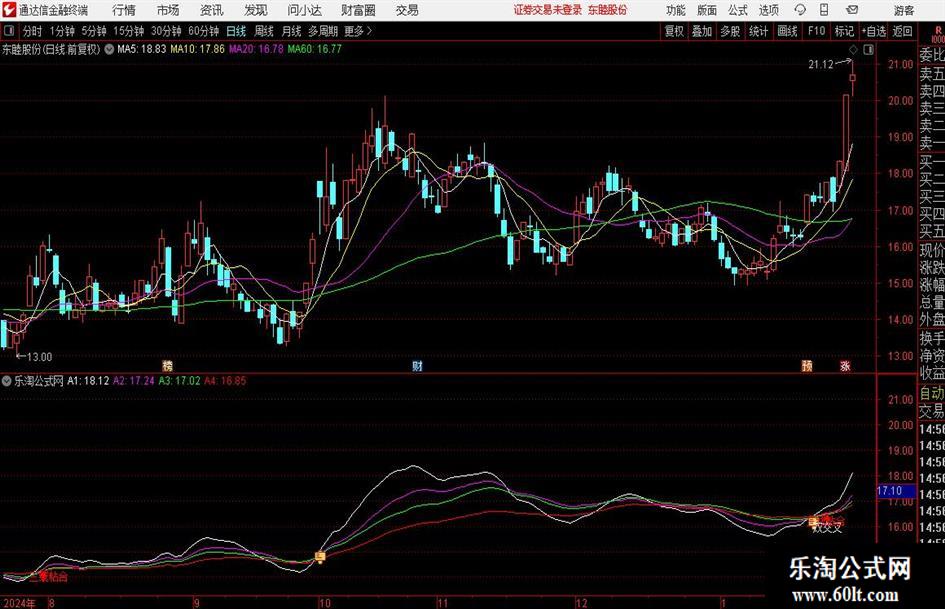This screenshot has width=945, height=609.
Task: Open the 功能 menu
Action: [x=676, y=10]
